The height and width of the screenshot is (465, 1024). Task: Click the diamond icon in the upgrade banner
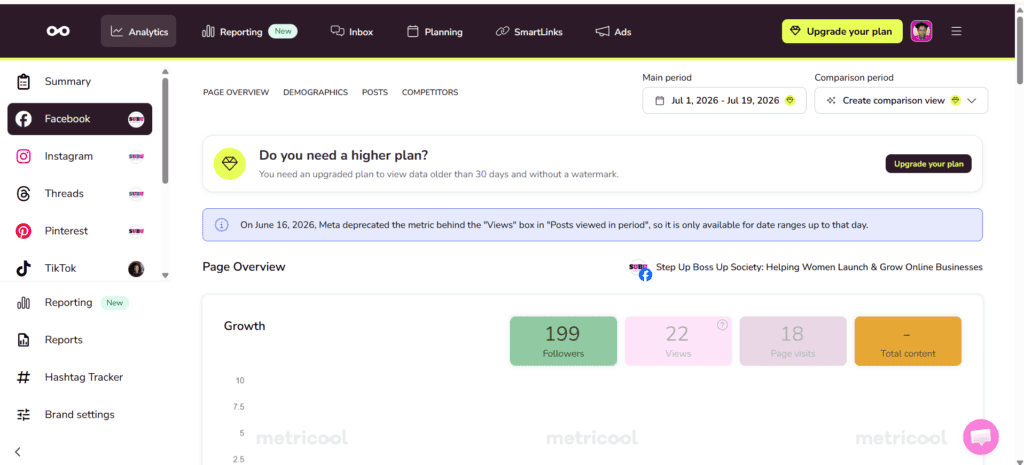(x=230, y=164)
